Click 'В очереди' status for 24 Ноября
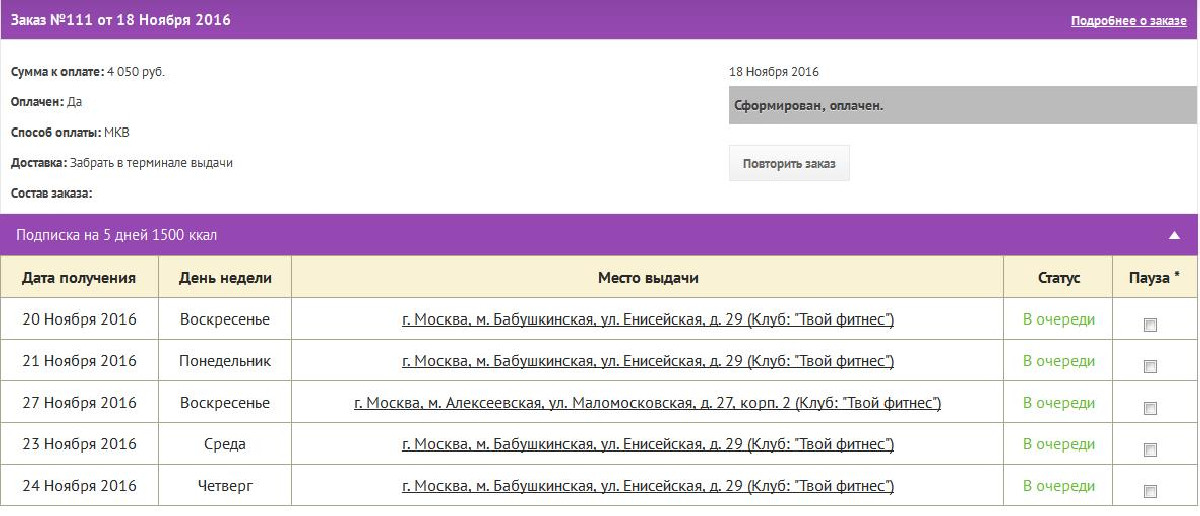This screenshot has width=1200, height=516. click(x=1059, y=486)
